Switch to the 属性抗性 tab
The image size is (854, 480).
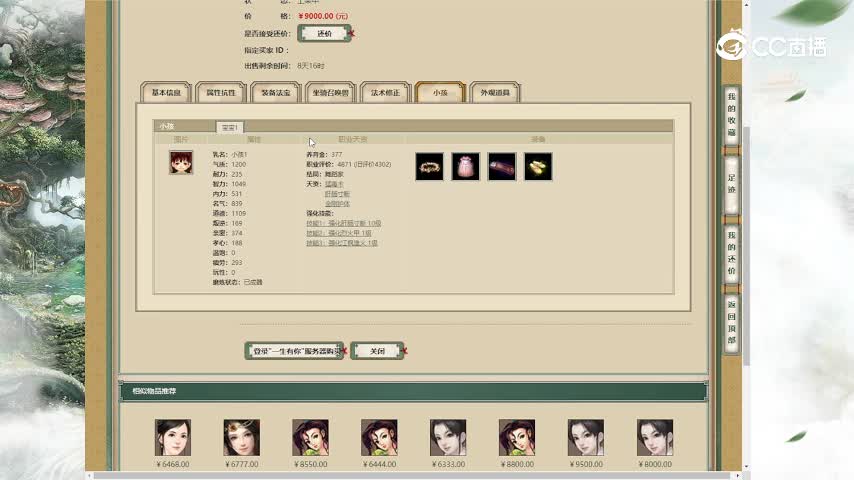pos(221,93)
